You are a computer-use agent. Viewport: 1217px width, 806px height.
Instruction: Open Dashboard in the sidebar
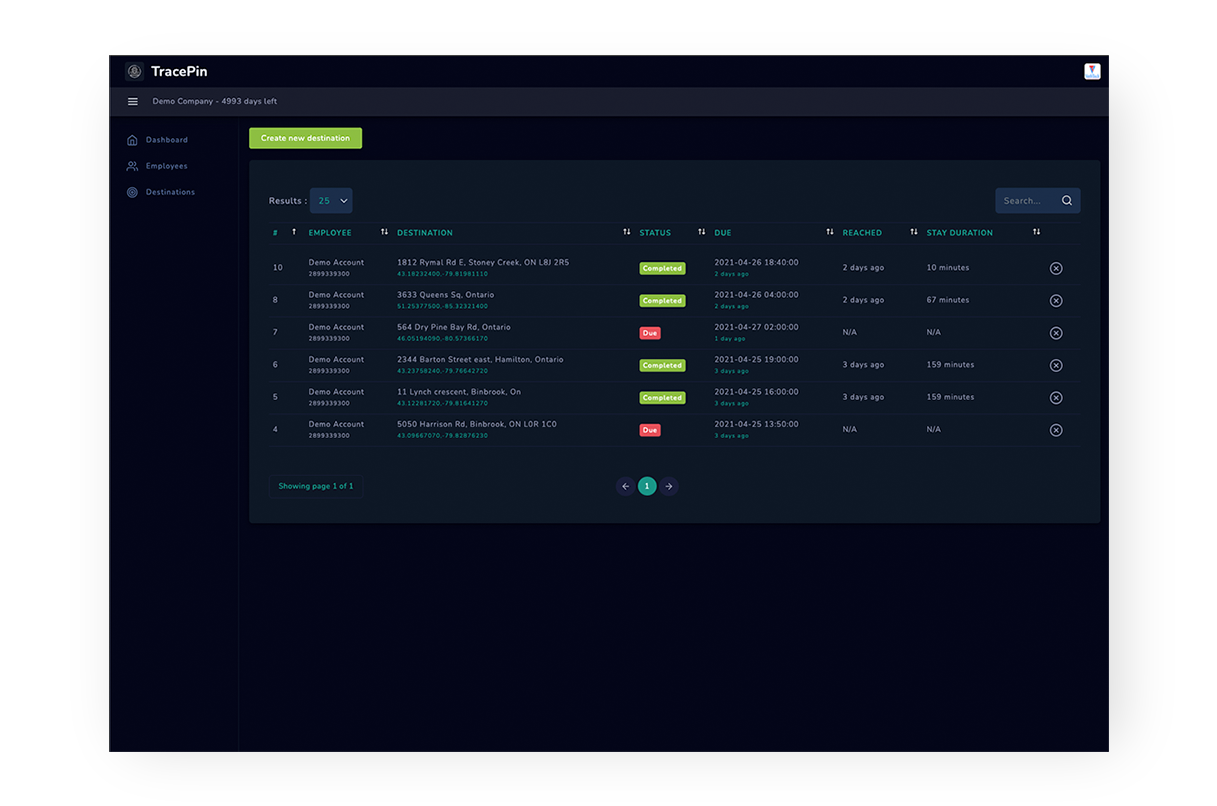pyautogui.click(x=166, y=140)
